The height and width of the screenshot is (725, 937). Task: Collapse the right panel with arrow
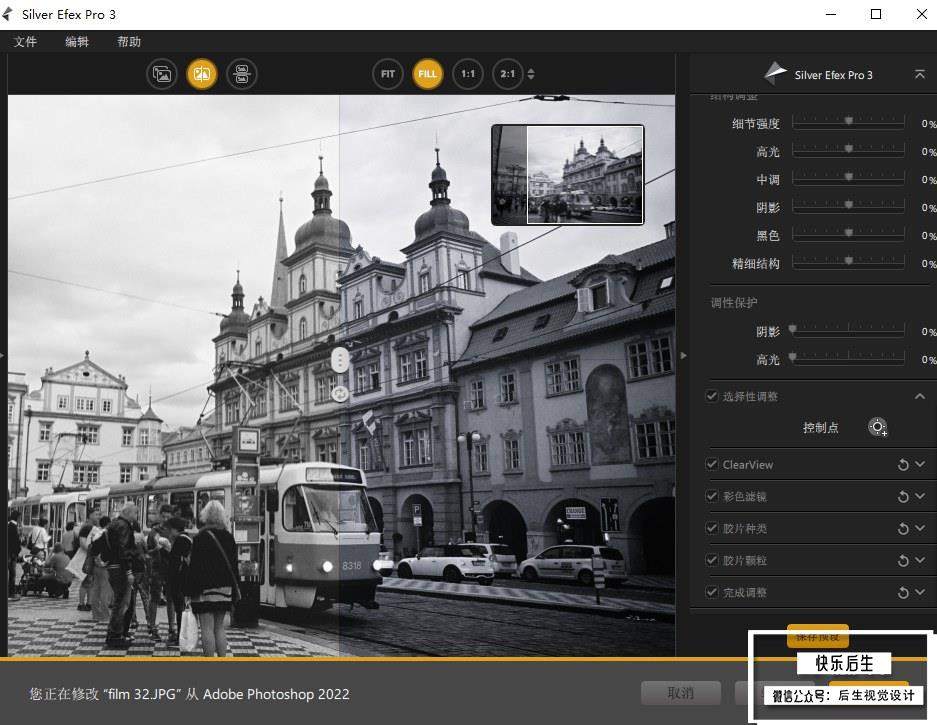684,356
